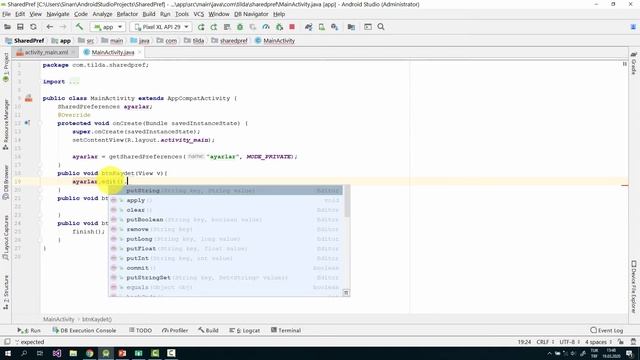Open the Logcat tool window
This screenshot has height=360, width=640.
pos(244,330)
